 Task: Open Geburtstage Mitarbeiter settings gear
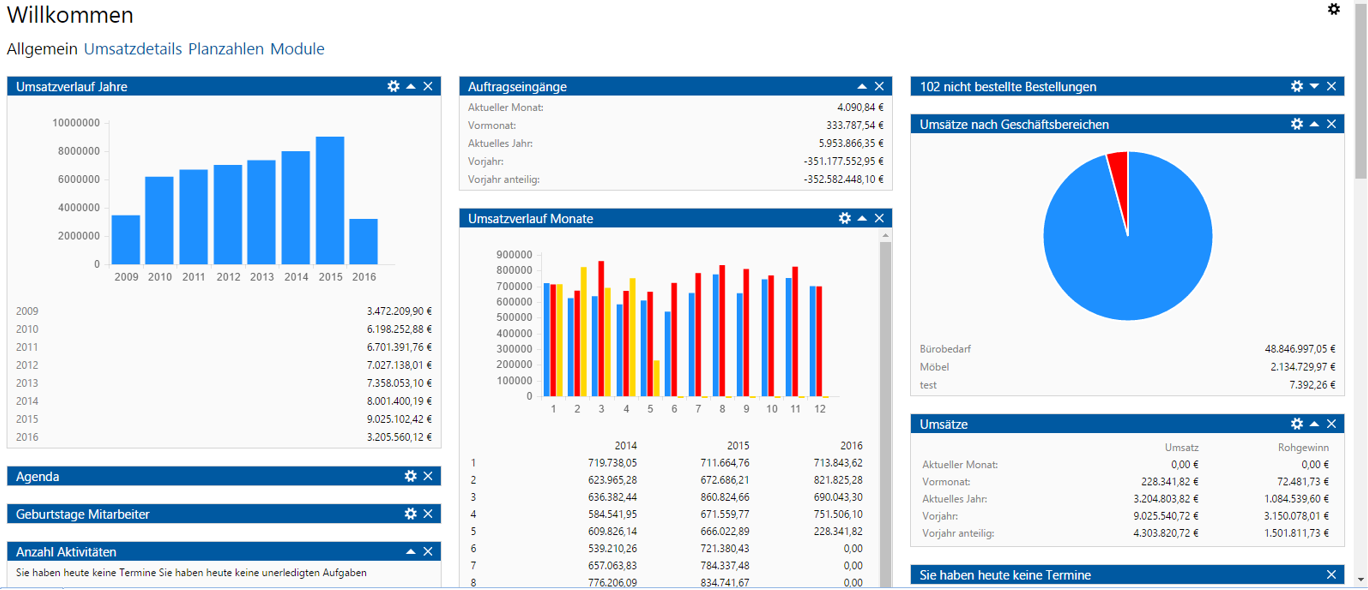click(410, 514)
